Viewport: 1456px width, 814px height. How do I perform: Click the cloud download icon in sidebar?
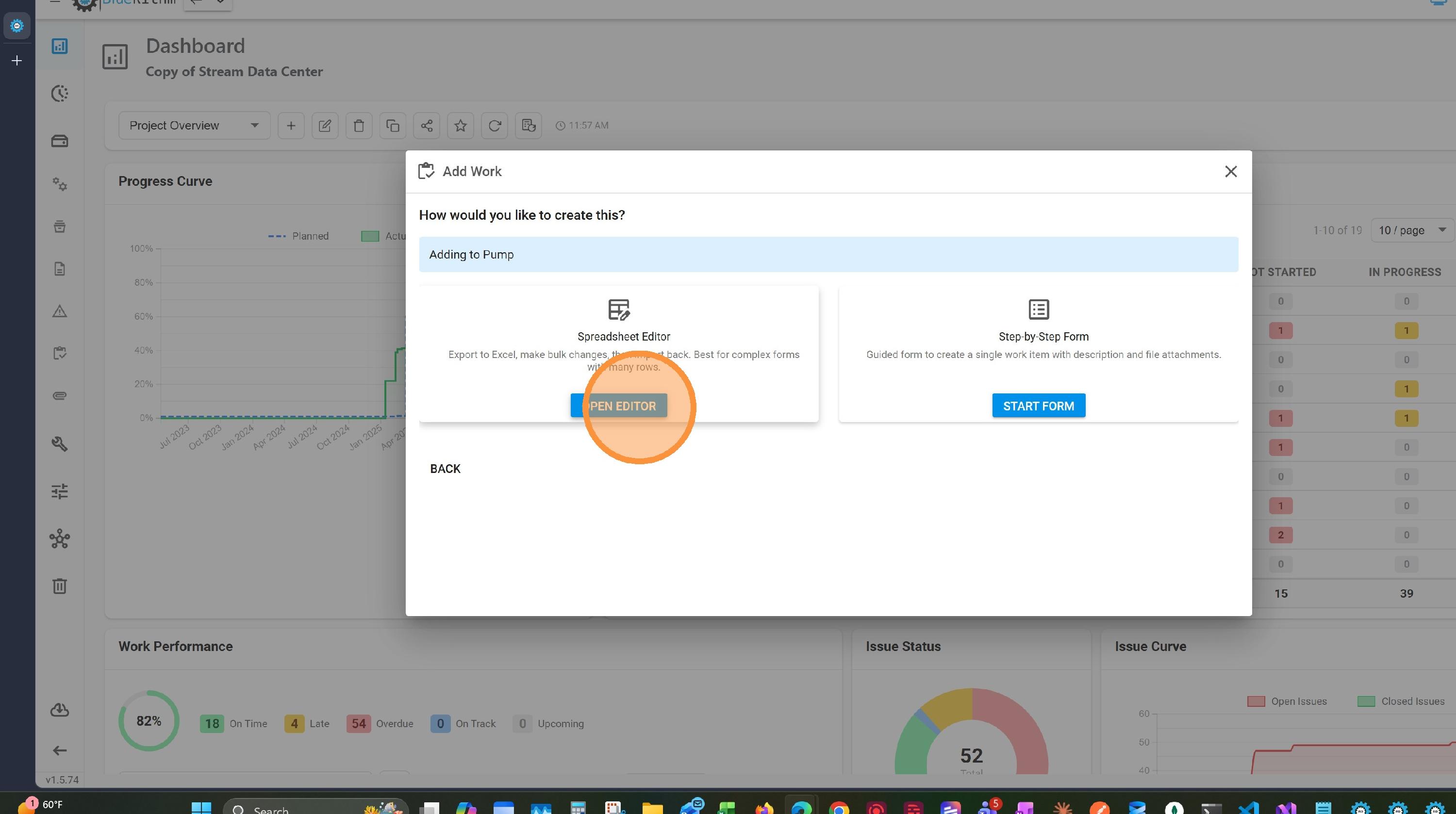(59, 710)
